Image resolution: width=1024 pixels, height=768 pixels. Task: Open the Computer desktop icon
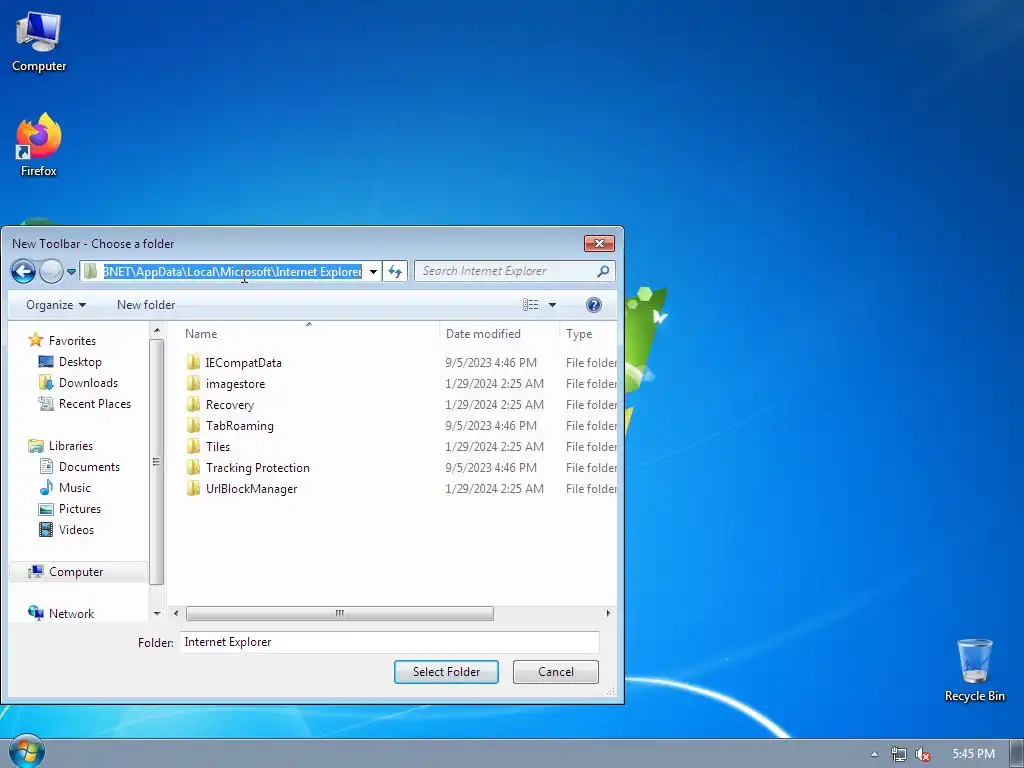click(x=39, y=42)
